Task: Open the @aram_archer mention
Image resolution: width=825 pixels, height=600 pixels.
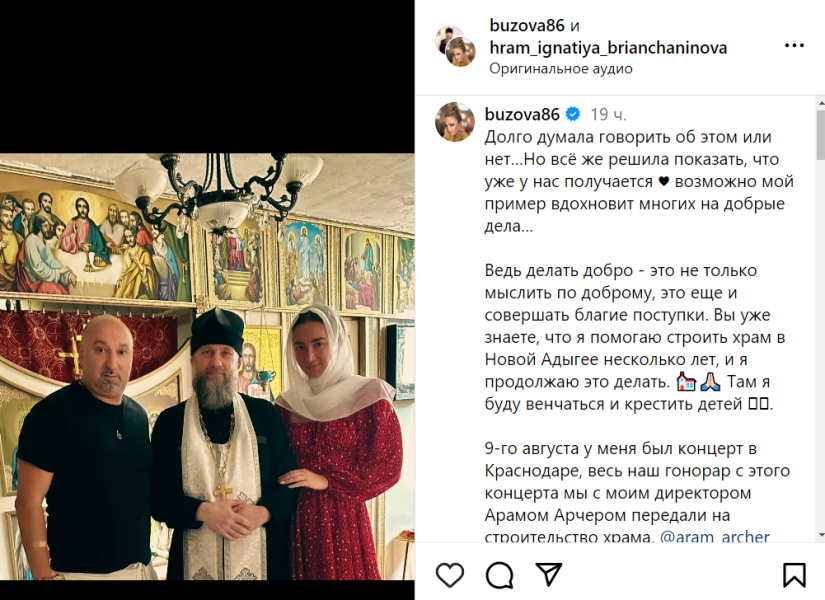Action: tap(715, 536)
